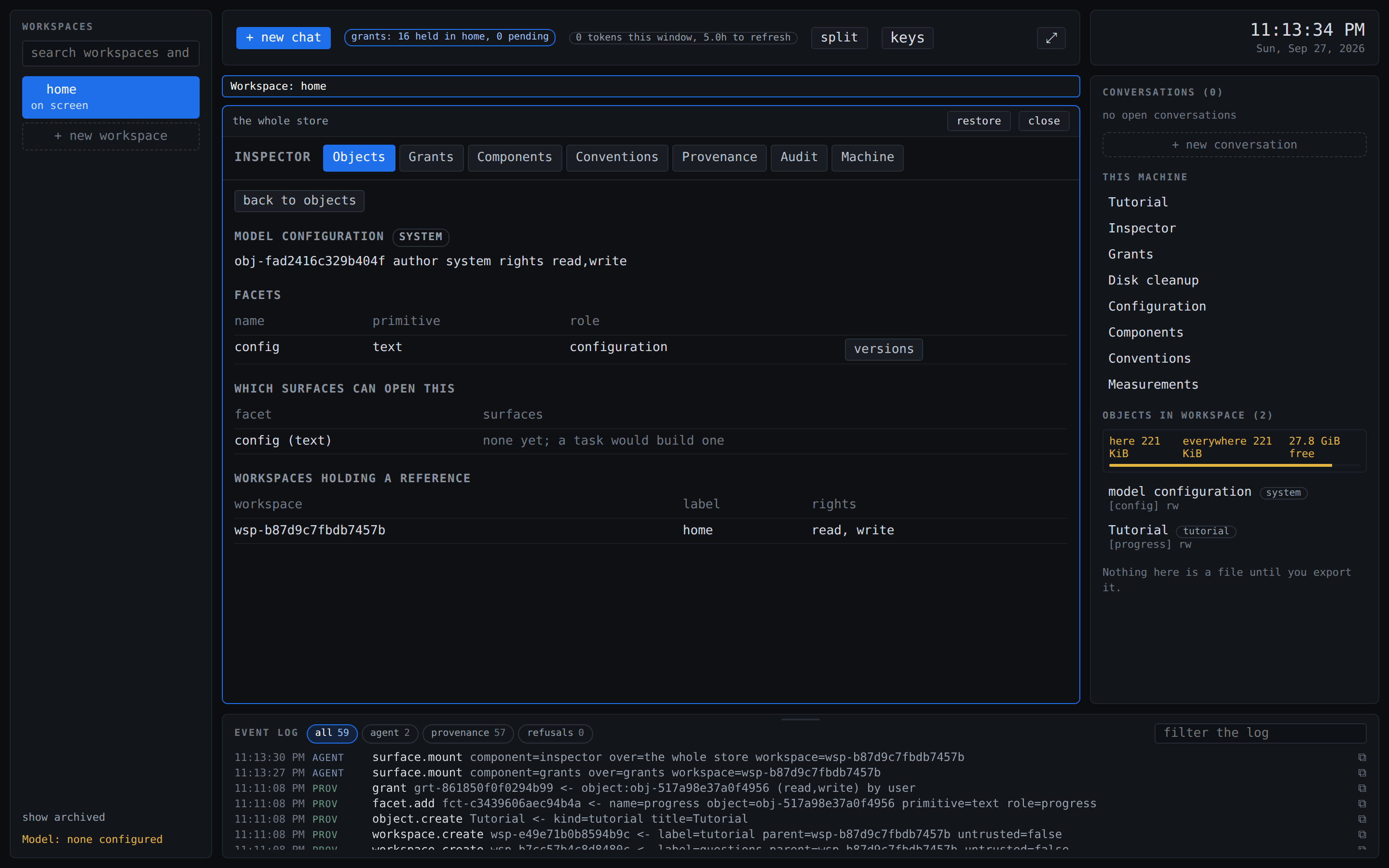
Task: Click the grants held in home badge
Action: 449,37
